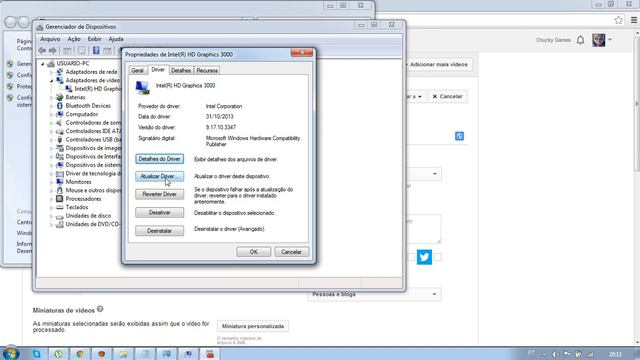Image resolution: width=640 pixels, height=360 pixels.
Task: Click Adicionar mais vídeos on the page
Action: click(x=438, y=64)
